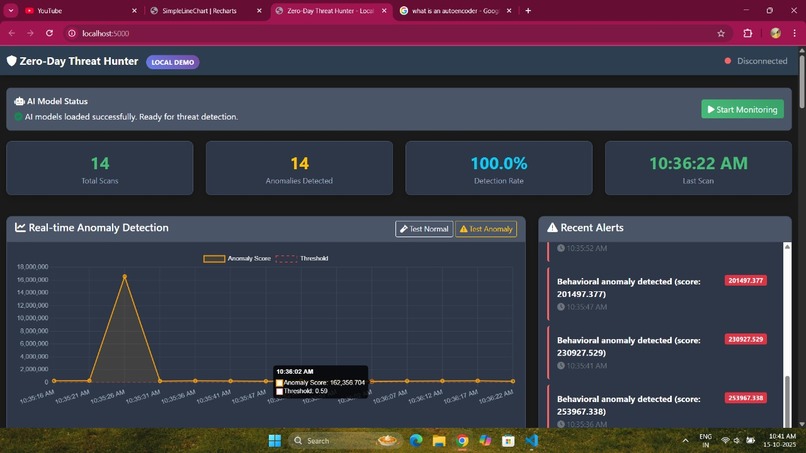
Task: Click the Anomalies Detected card showing 14
Action: click(299, 168)
